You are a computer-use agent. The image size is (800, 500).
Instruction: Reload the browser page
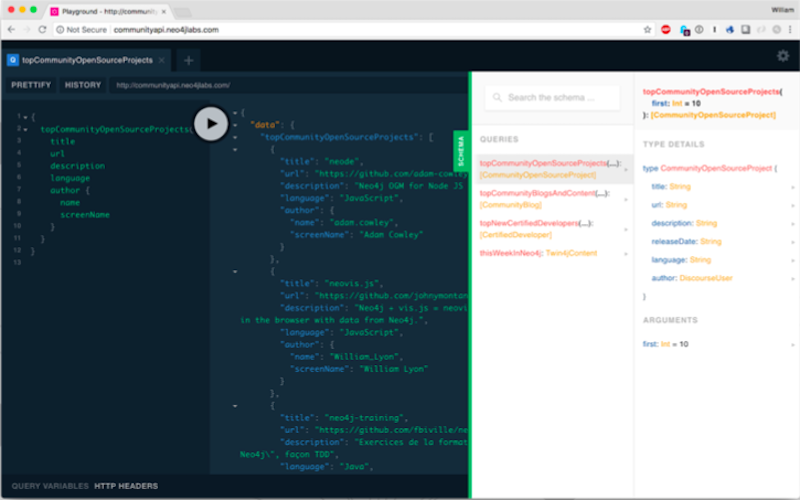42,30
